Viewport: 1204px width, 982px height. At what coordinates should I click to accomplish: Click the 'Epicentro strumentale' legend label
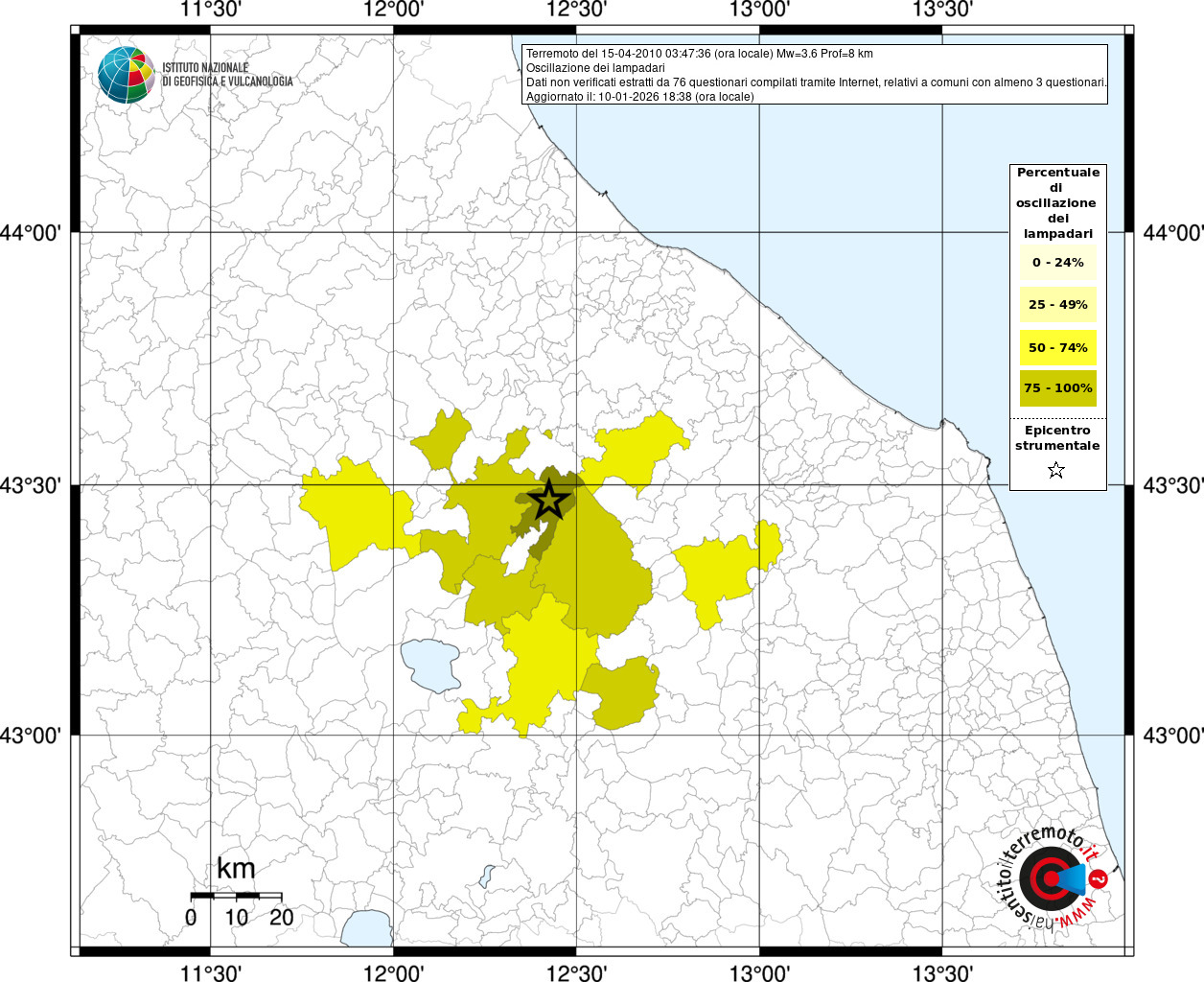(1057, 438)
